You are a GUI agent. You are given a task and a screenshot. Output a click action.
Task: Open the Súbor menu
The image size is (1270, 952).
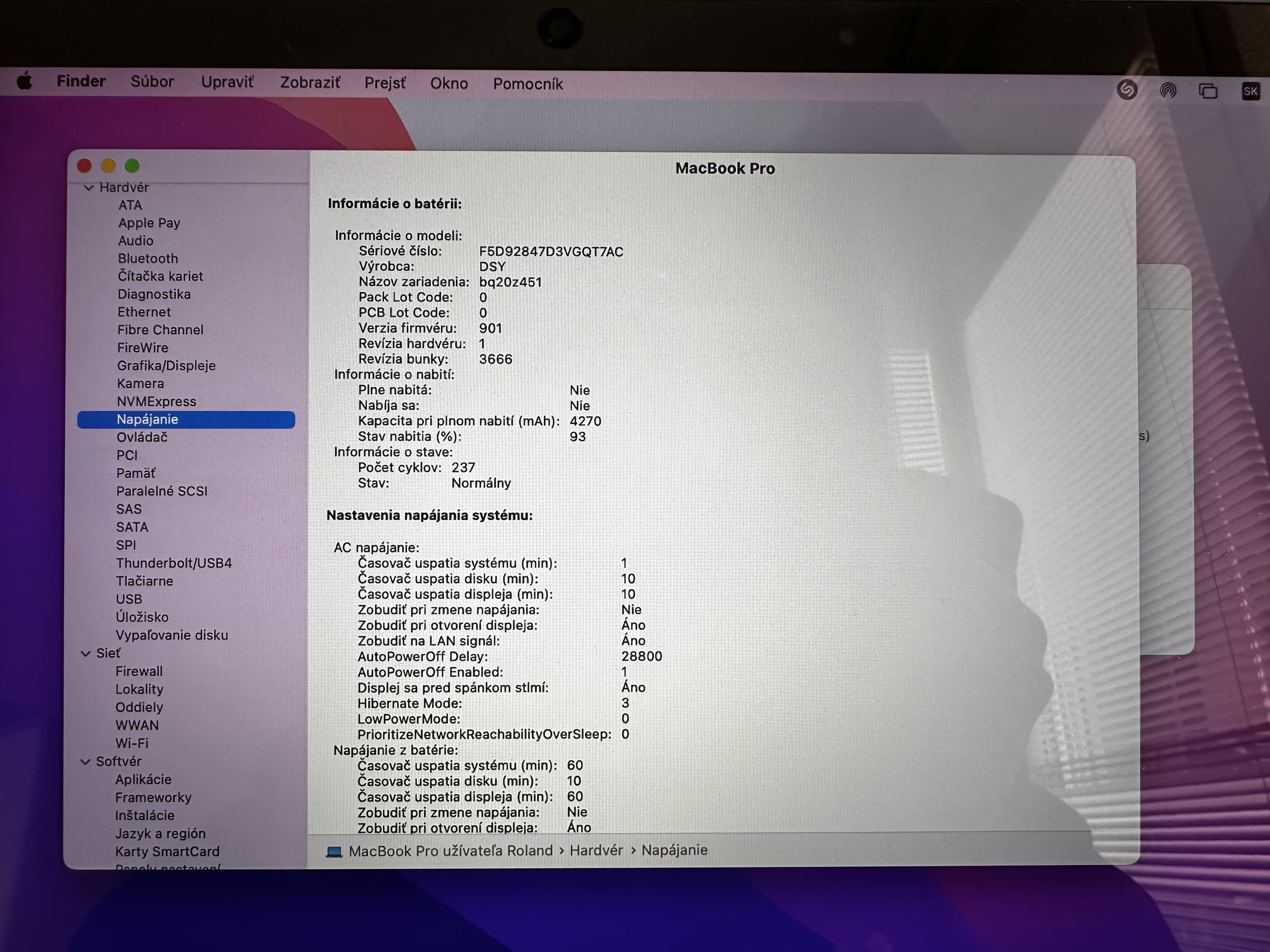(152, 82)
